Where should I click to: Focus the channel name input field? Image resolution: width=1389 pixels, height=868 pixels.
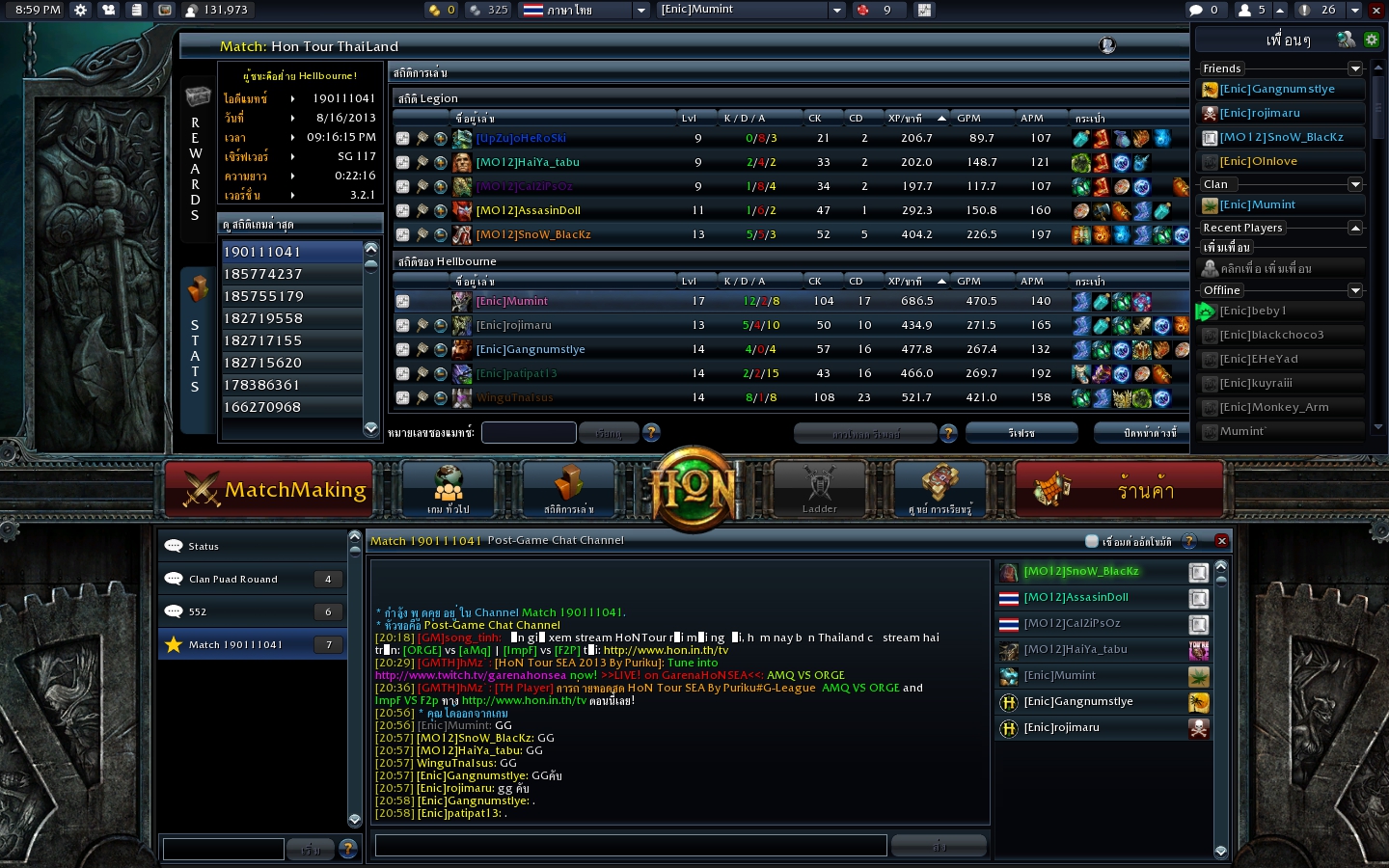pos(224,849)
